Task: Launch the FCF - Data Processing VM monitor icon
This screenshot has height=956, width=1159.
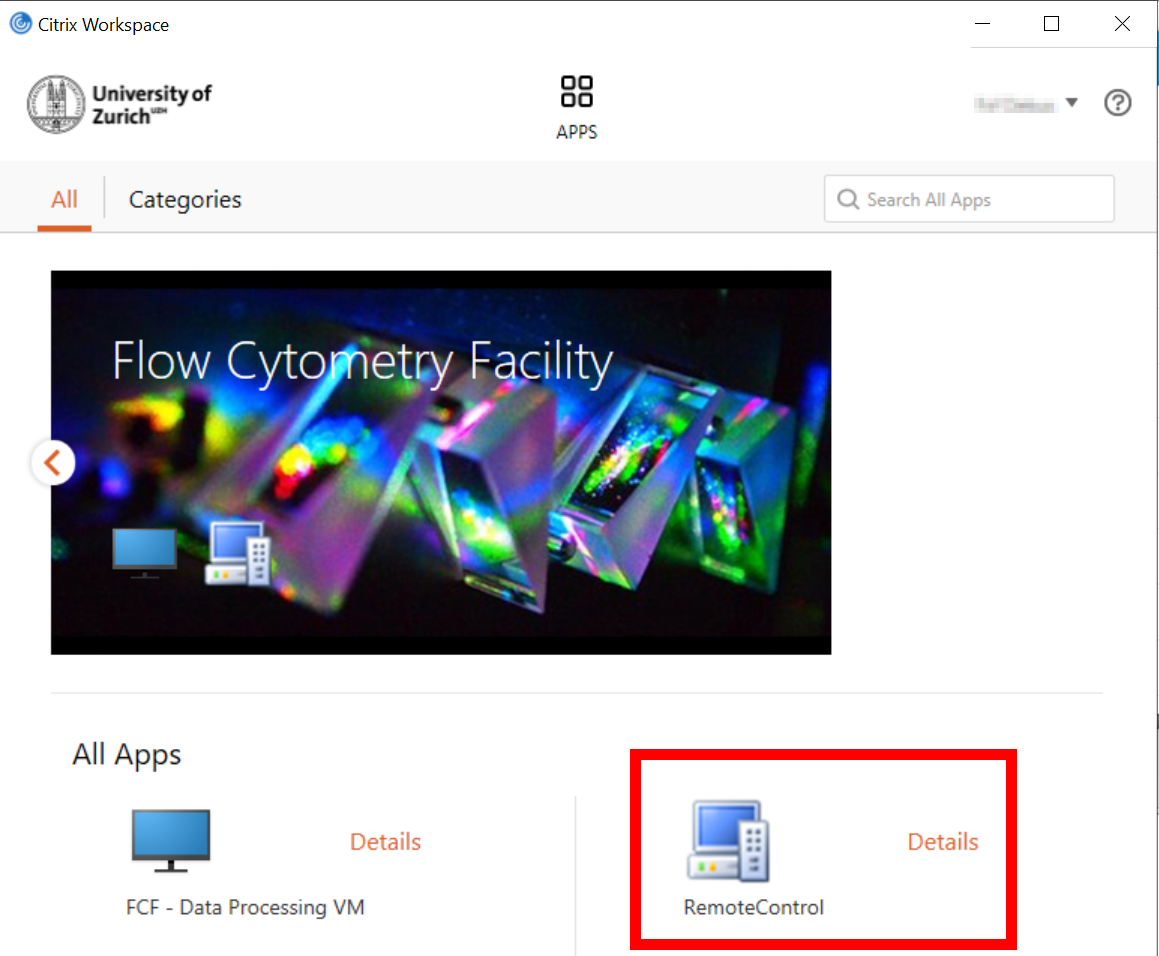Action: point(171,841)
